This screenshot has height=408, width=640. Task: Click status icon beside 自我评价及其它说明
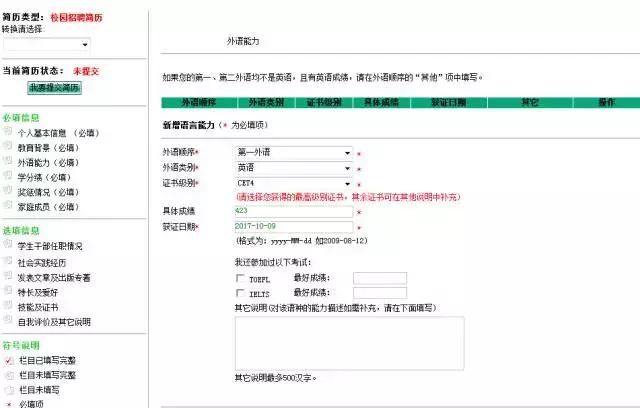pos(7,320)
